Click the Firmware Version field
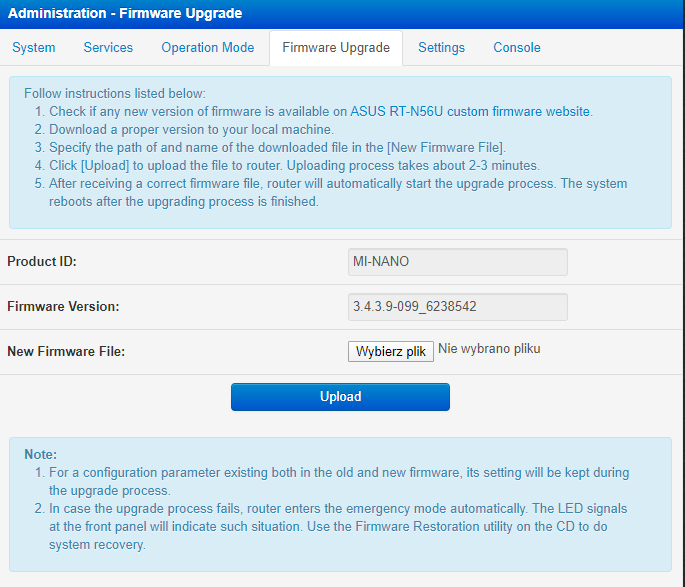Image resolution: width=685 pixels, height=587 pixels. pos(457,307)
